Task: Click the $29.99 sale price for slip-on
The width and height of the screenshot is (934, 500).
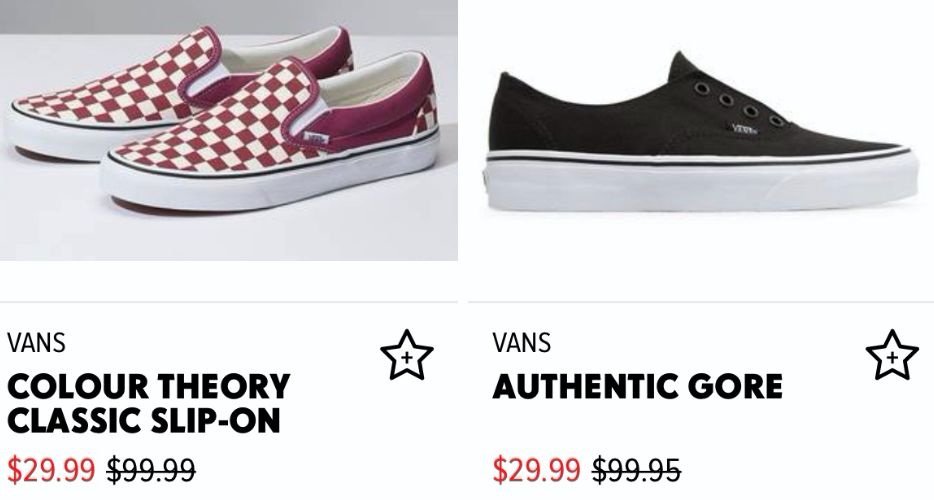Action: point(52,469)
